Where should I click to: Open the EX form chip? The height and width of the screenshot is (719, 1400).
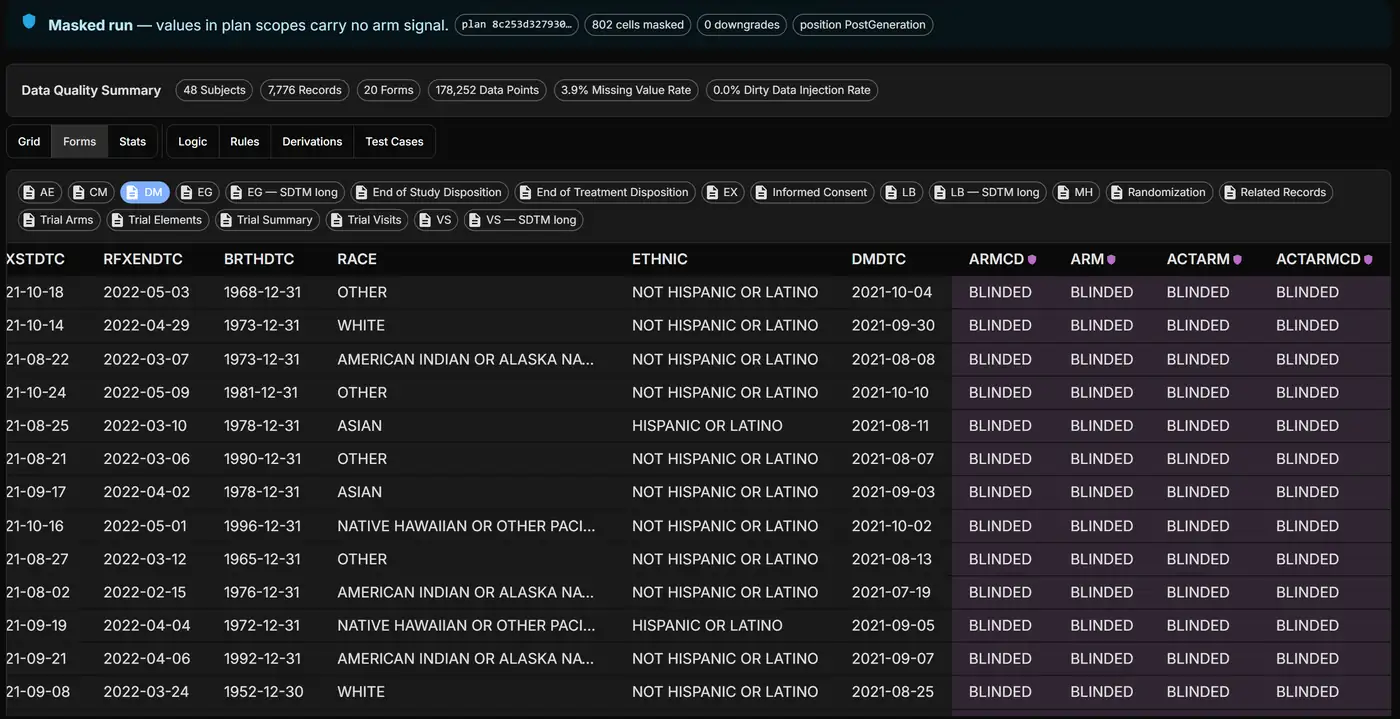point(723,192)
